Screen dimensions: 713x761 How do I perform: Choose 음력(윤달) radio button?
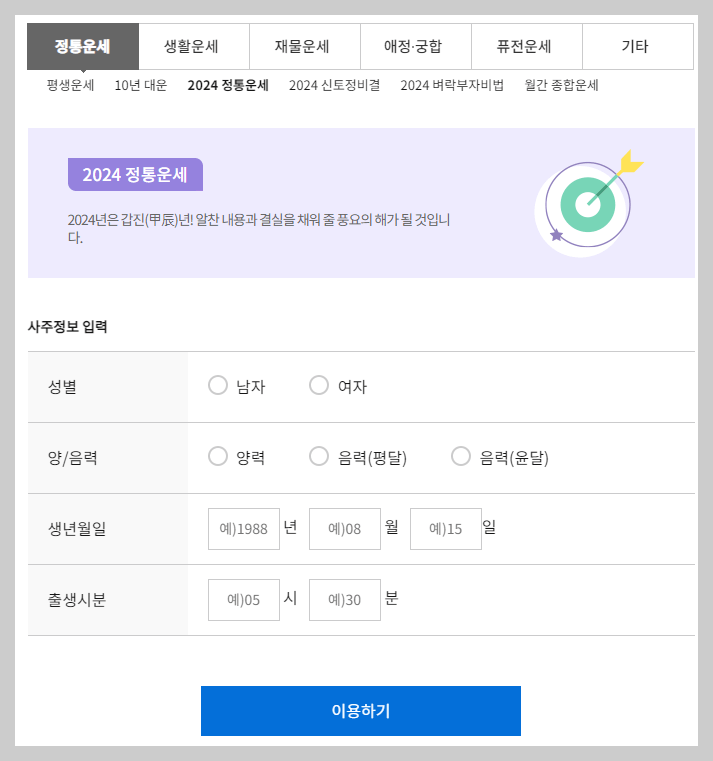(x=461, y=456)
